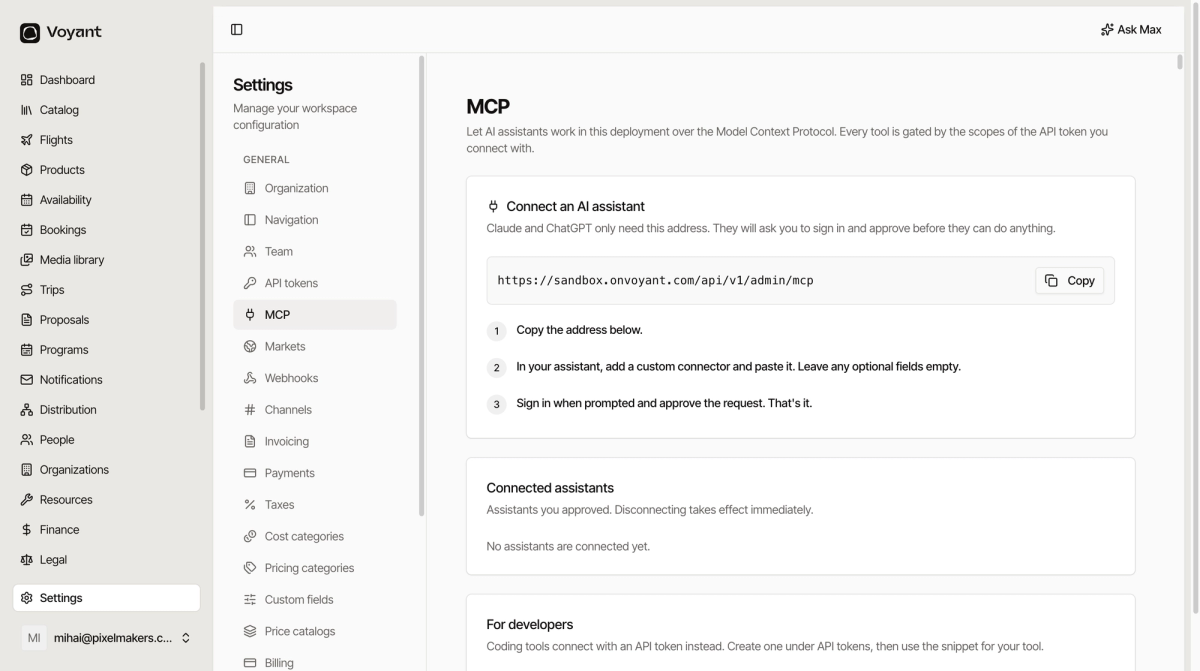Click the MCP endpoint URL text

pyautogui.click(x=655, y=281)
